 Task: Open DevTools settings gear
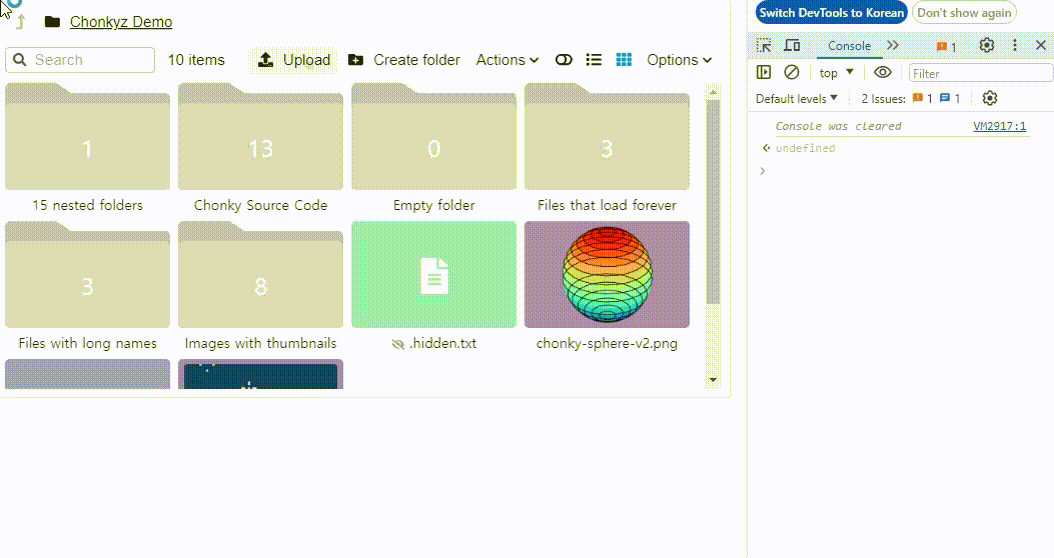tap(987, 45)
